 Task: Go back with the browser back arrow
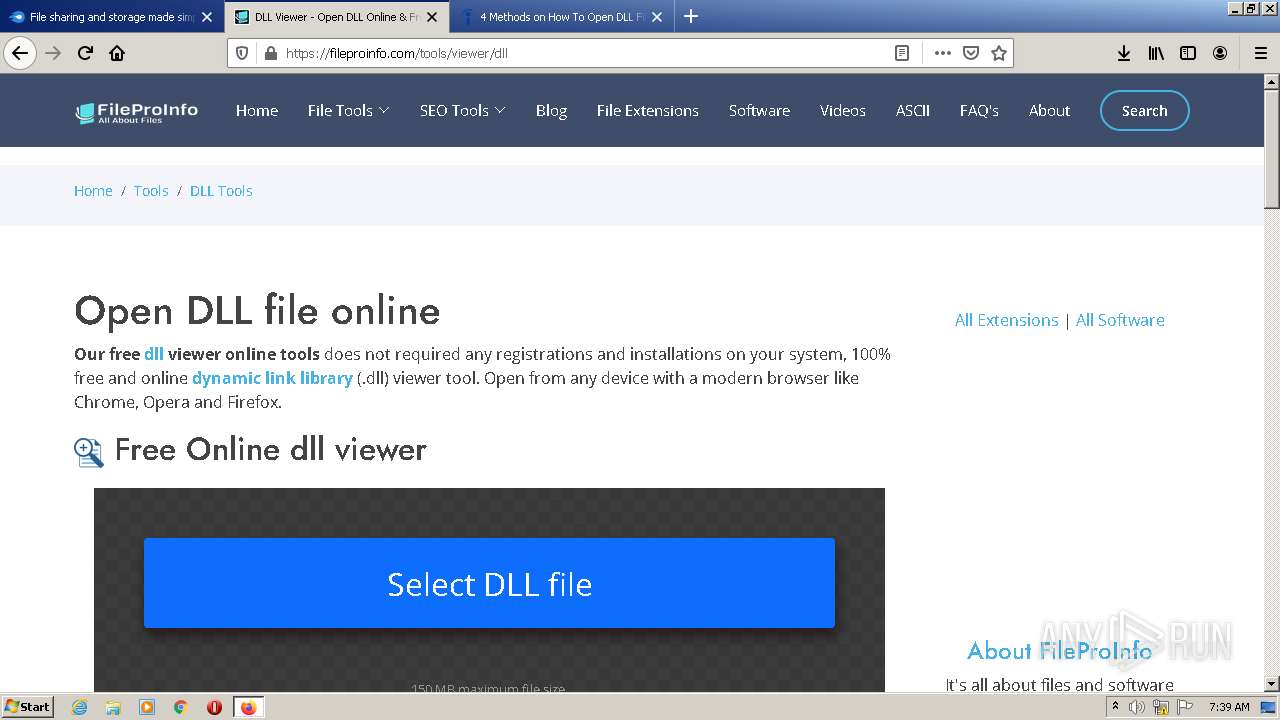[x=20, y=53]
